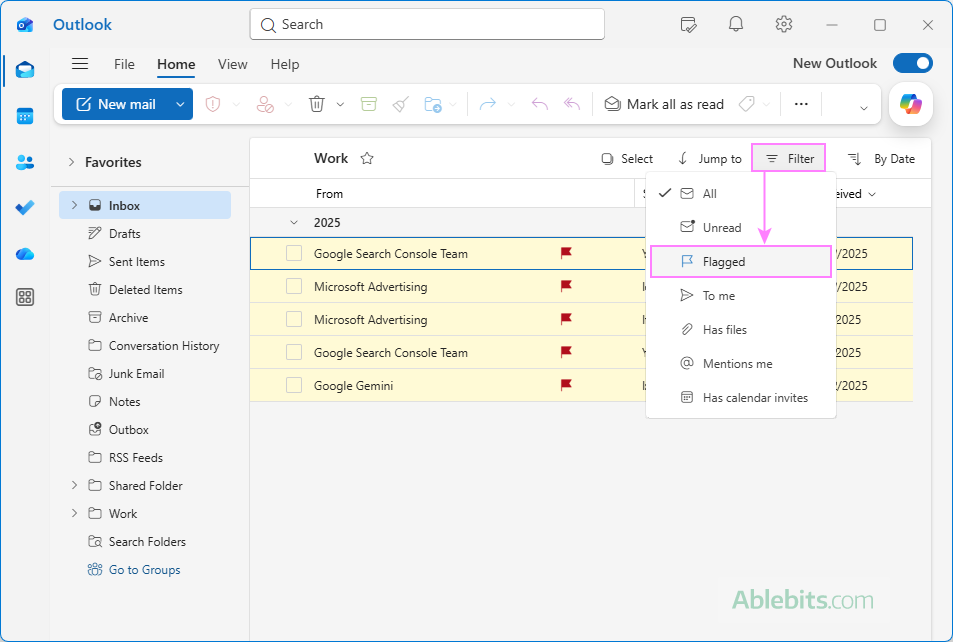Check the box for the first Microsoft Advertising message
The image size is (953, 642).
294,286
